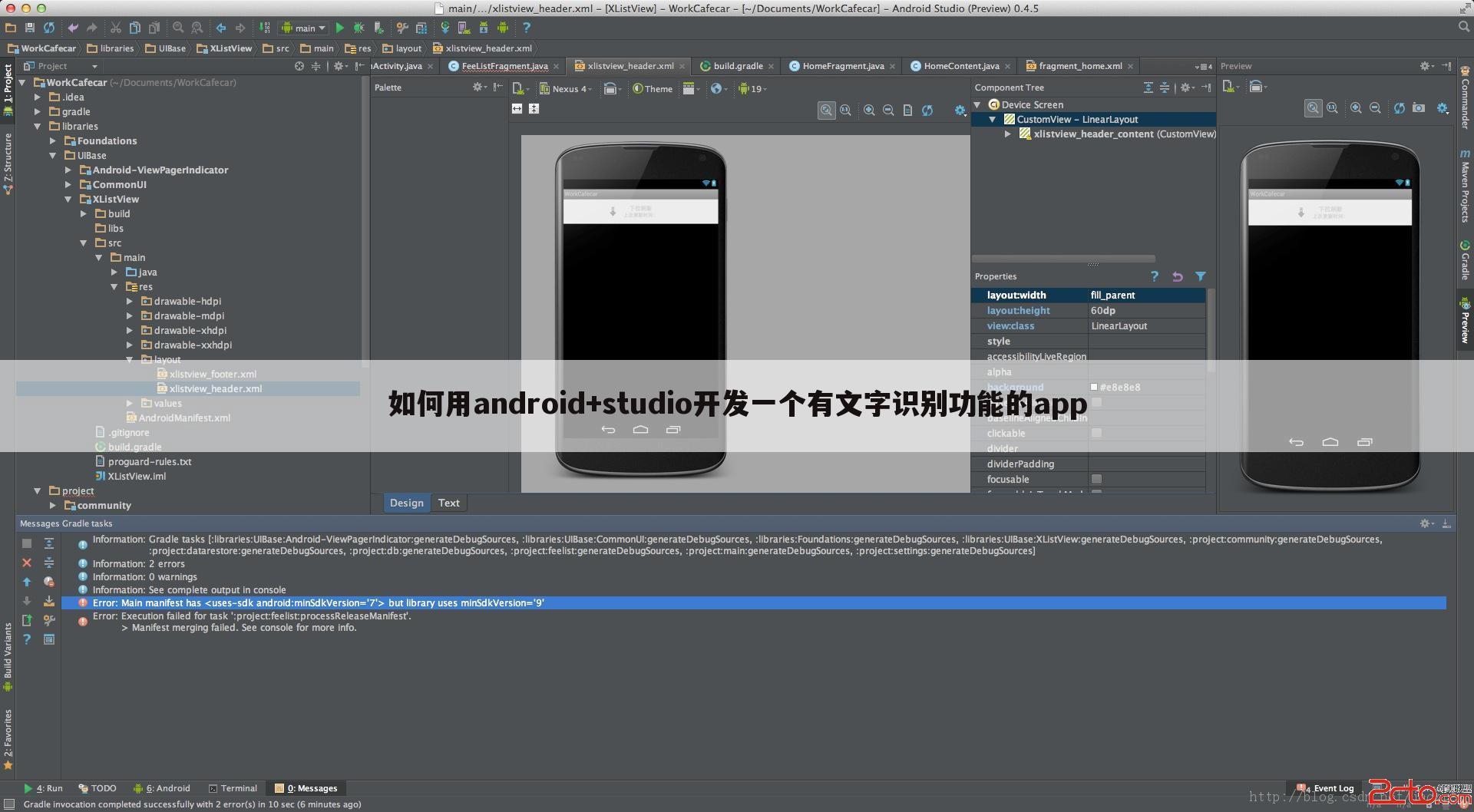
Task: Click Zoom In in the designer toolbar
Action: point(869,111)
